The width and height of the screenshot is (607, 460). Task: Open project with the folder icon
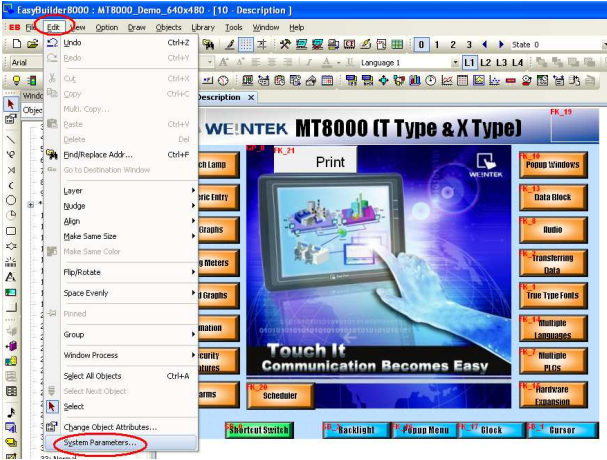[33, 44]
